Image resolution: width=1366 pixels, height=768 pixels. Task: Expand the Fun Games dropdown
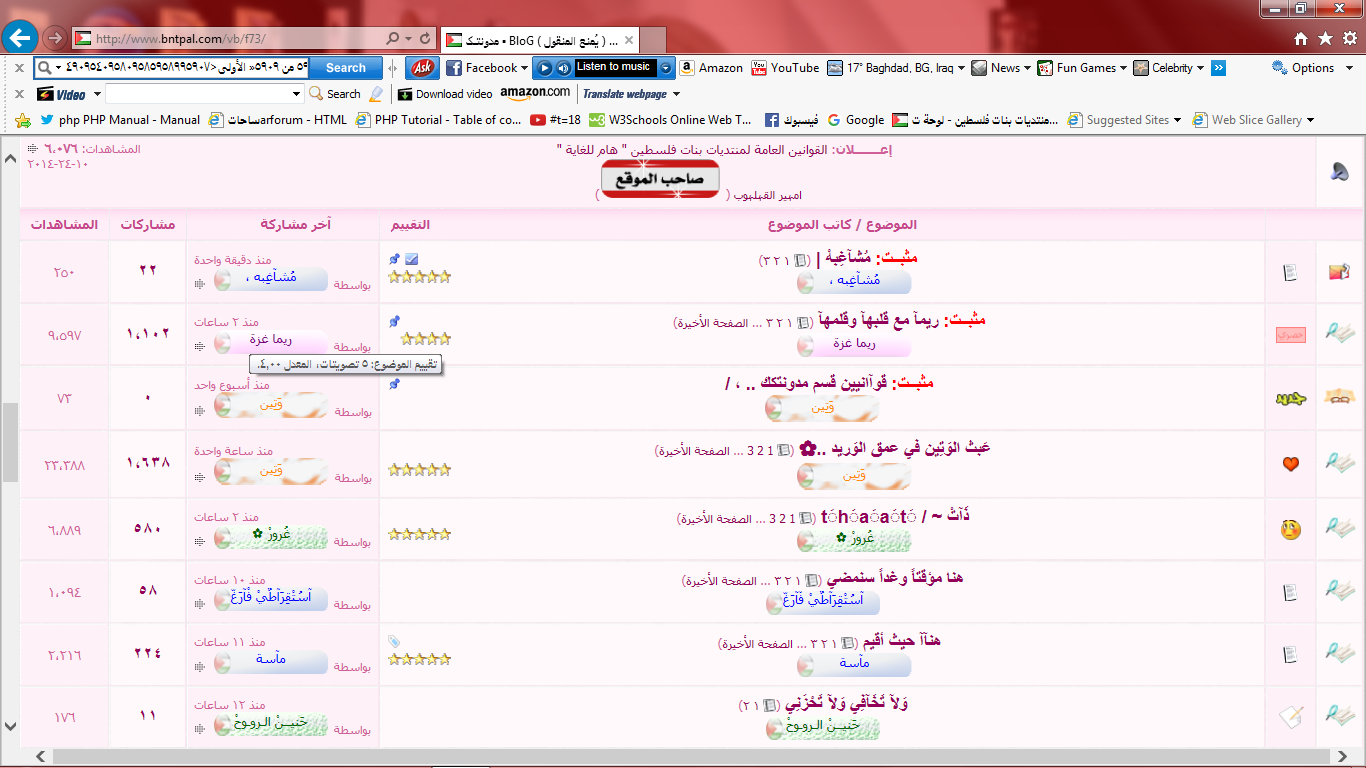1124,68
